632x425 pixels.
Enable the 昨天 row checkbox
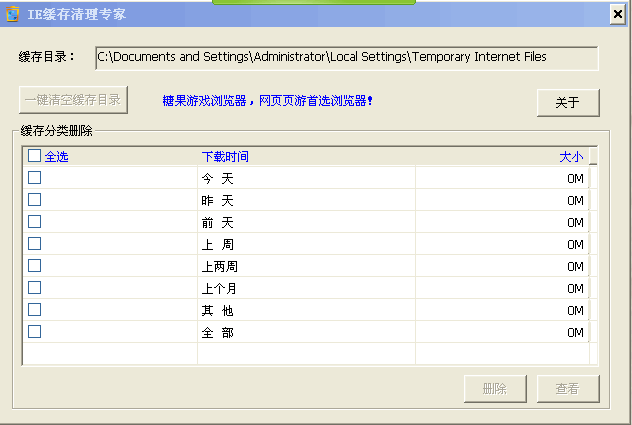tap(35, 200)
